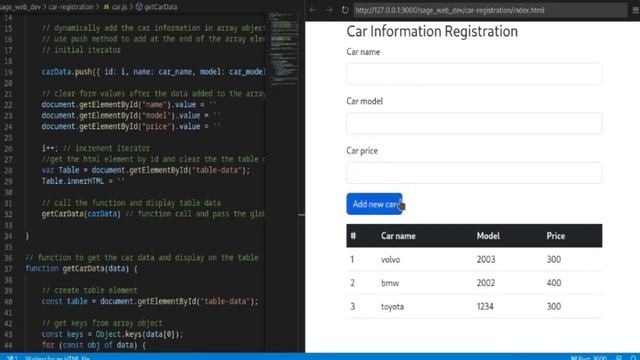
Task: Click row number 1 in the table
Action: pyautogui.click(x=352, y=260)
